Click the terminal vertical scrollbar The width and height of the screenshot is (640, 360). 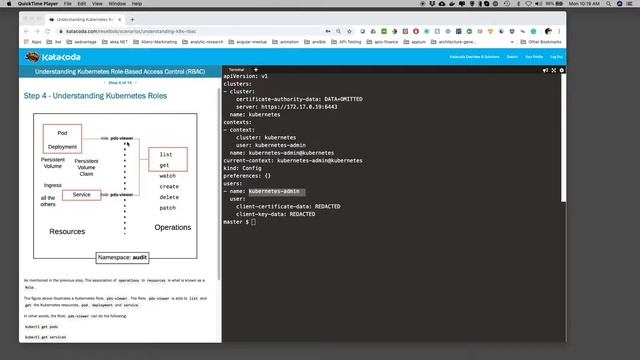click(564, 138)
